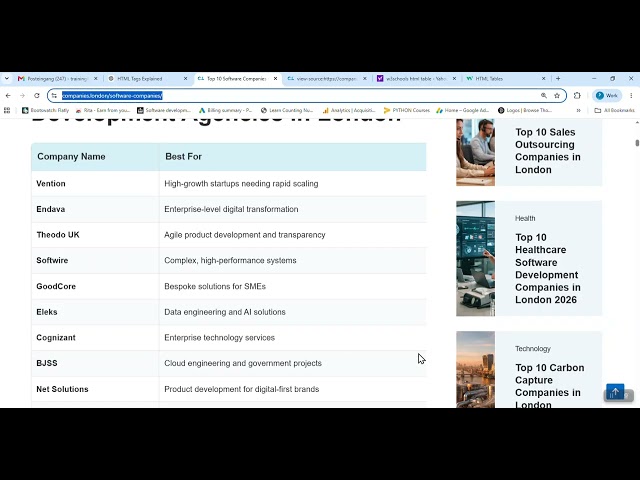The image size is (640, 480).
Task: Open a new tab with the plus button
Action: tap(558, 78)
